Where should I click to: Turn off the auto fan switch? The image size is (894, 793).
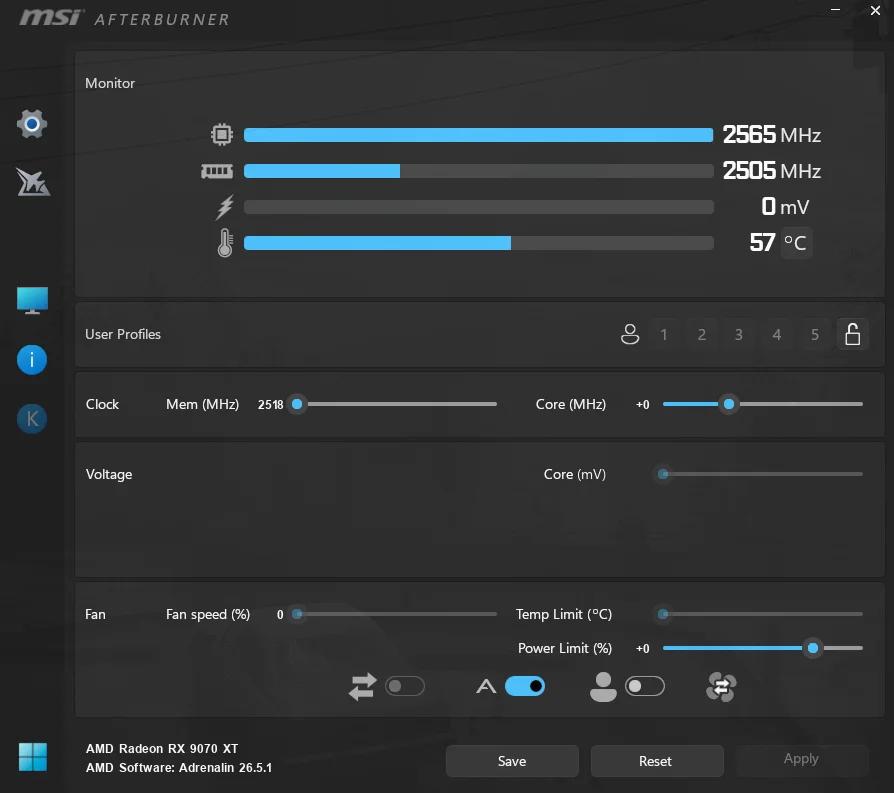525,686
